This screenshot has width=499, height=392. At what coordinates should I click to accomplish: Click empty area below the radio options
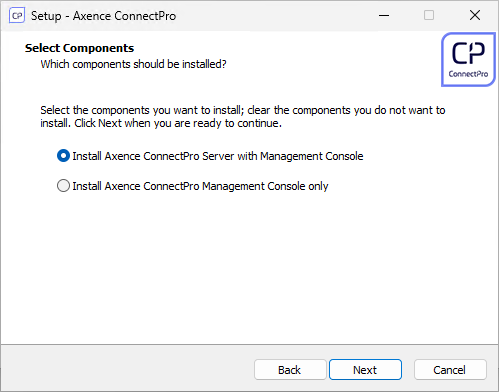(x=249, y=267)
